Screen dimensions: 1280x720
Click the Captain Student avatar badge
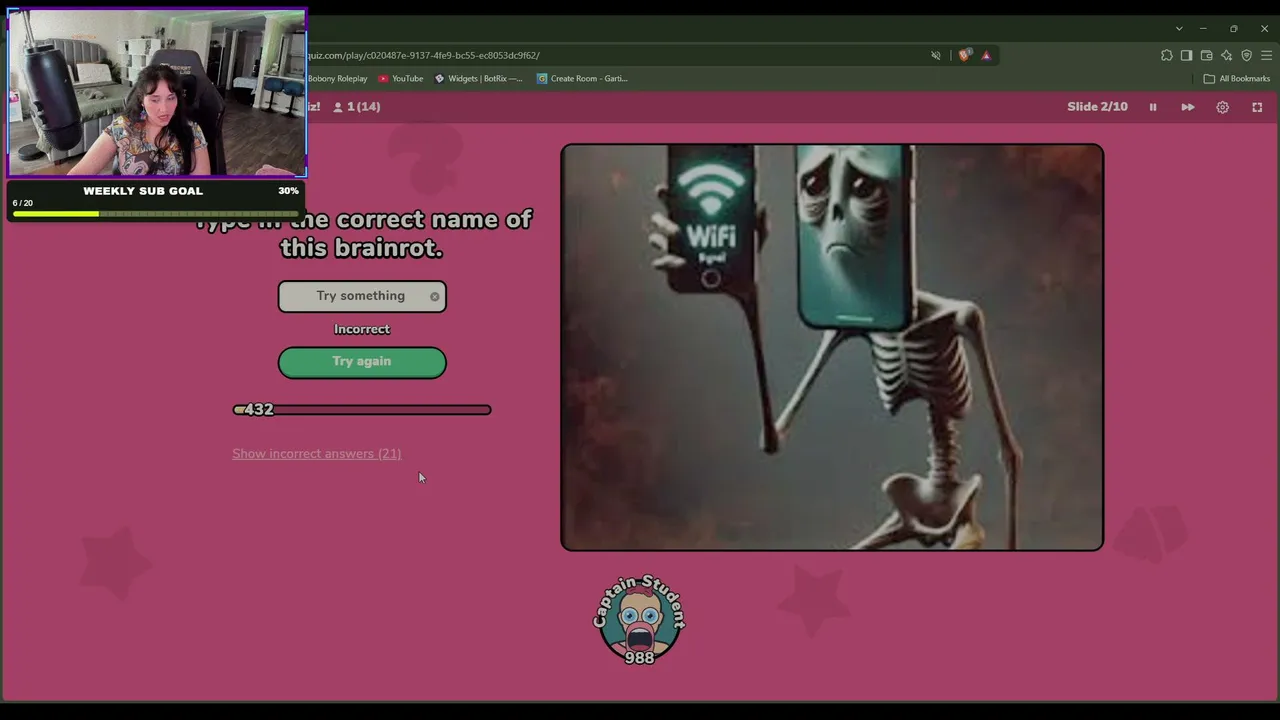tap(640, 620)
